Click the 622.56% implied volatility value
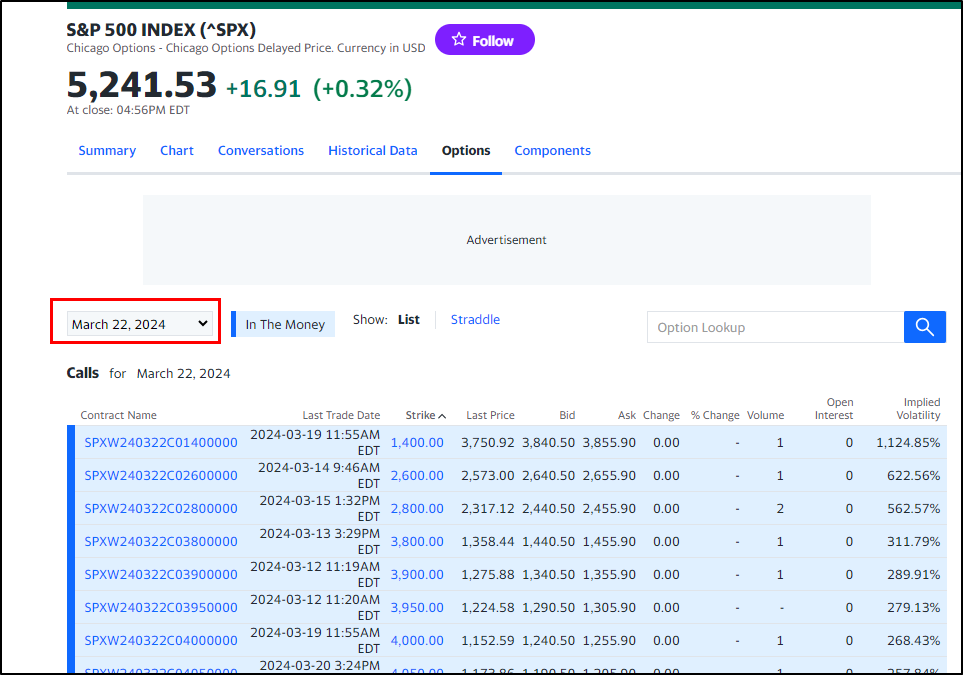 913,475
